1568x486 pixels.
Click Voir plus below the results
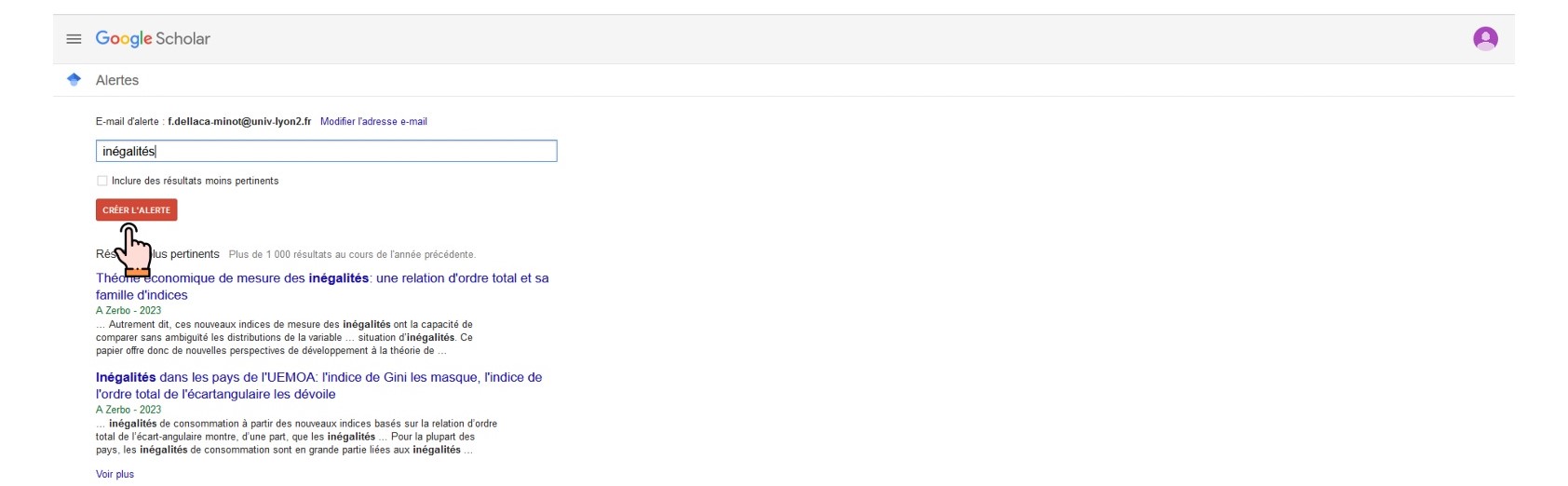(x=115, y=474)
